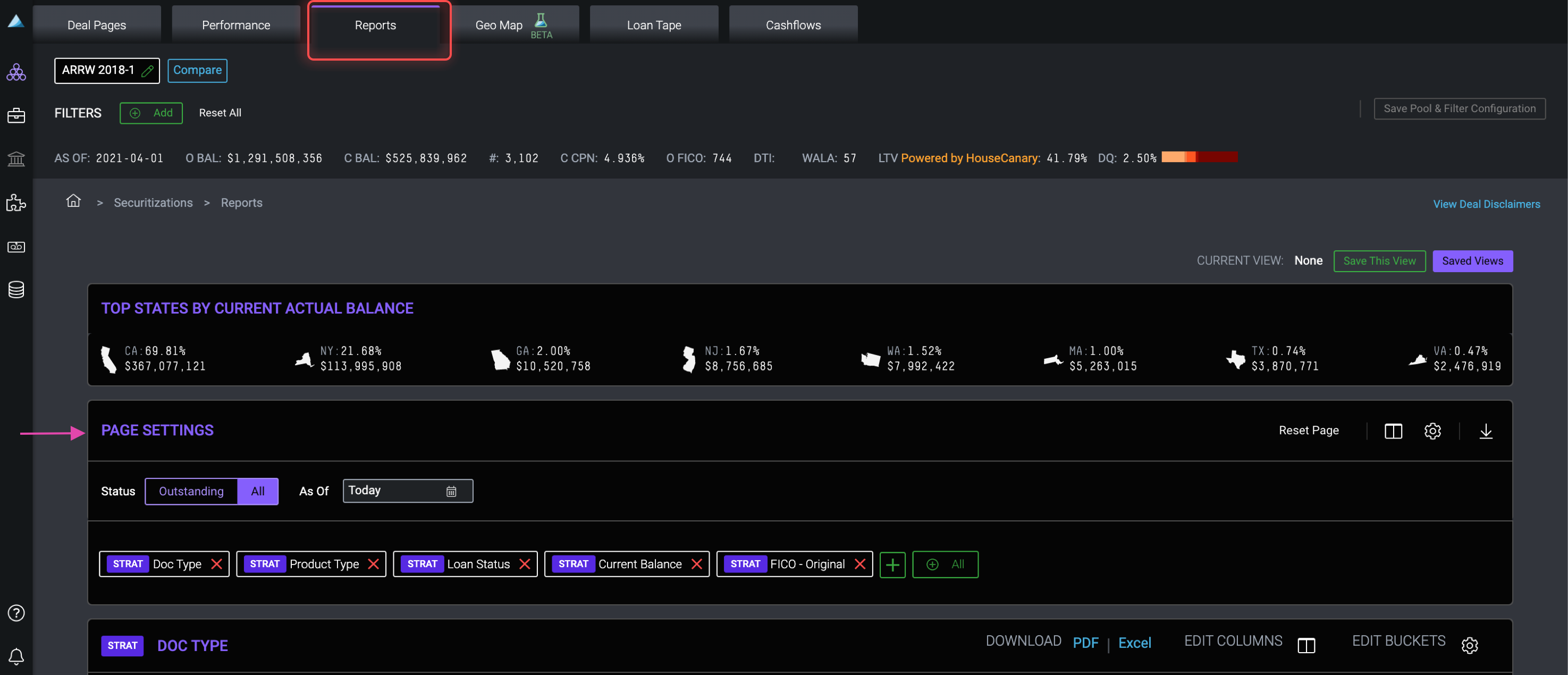Viewport: 1568px width, 675px height.
Task: Remove the Loan Status strat chip
Action: [525, 564]
